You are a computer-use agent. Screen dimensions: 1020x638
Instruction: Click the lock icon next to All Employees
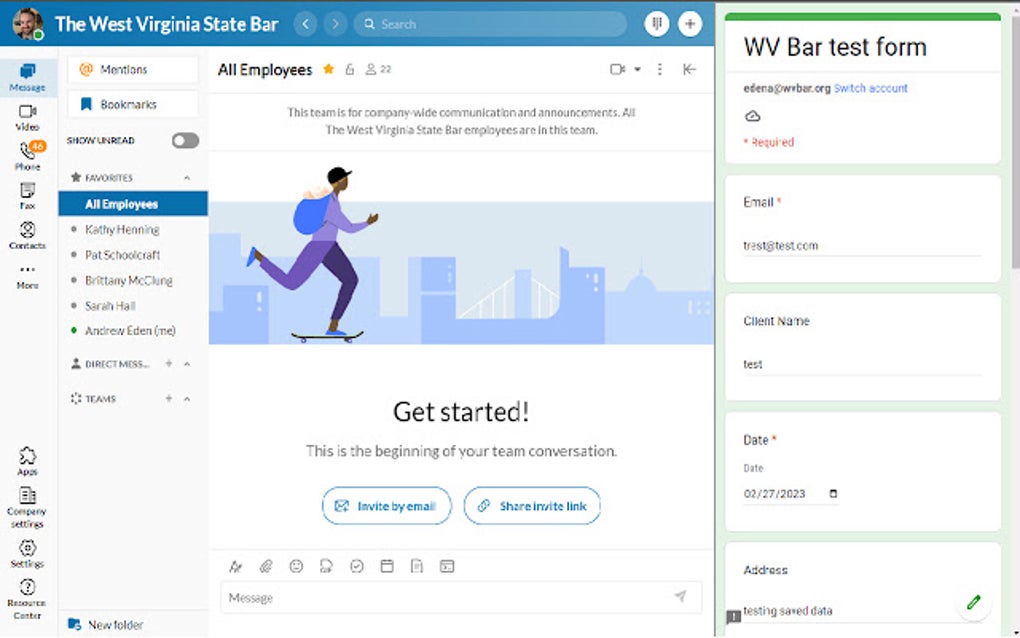click(349, 69)
